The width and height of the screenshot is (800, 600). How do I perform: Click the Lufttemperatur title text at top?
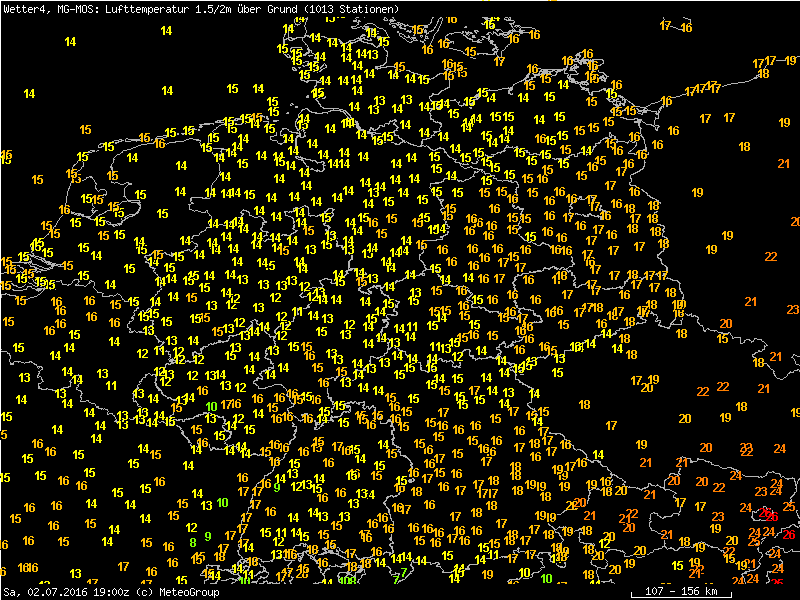tap(142, 9)
